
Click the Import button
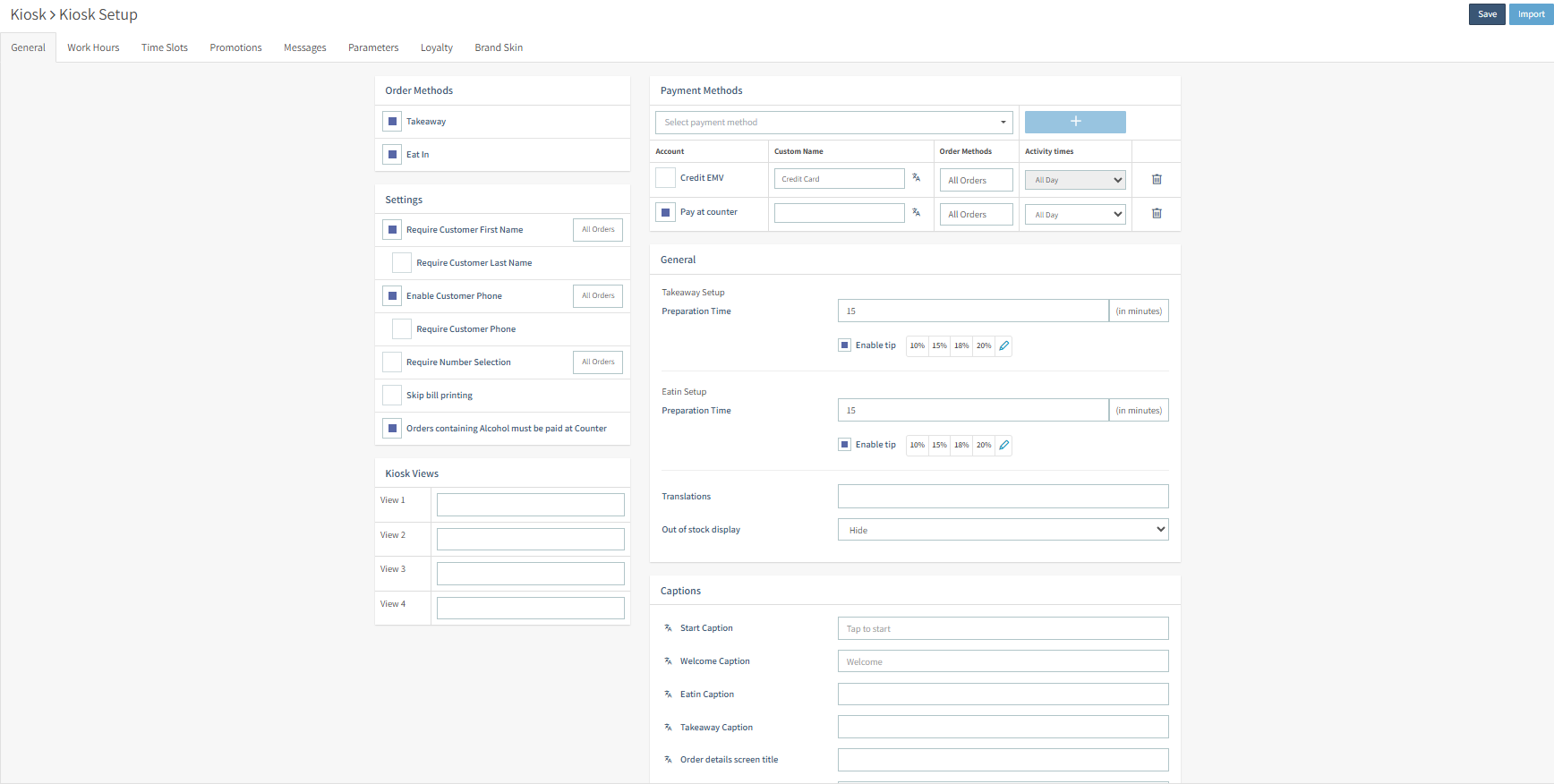point(1531,14)
